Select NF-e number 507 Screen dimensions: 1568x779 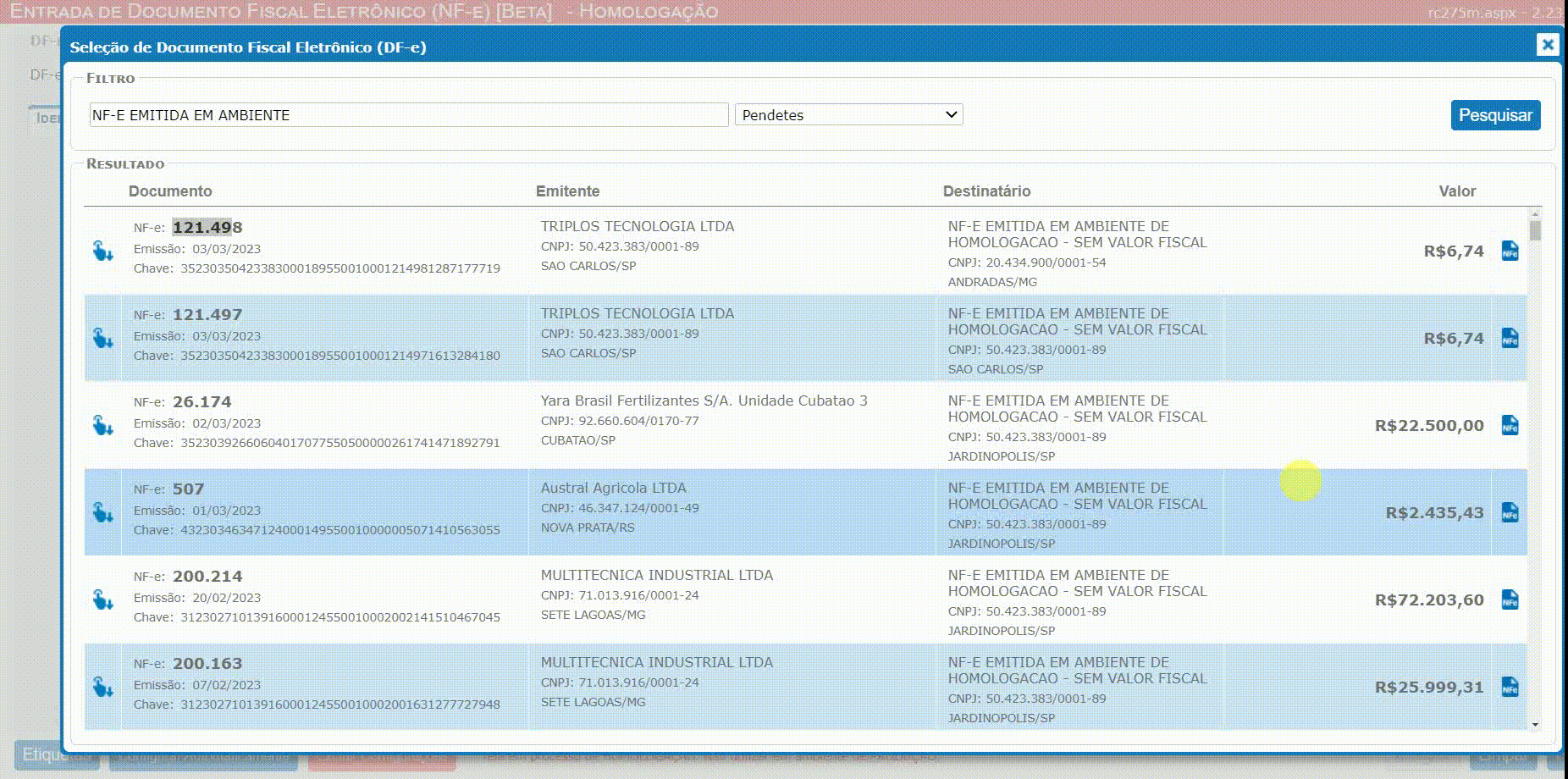(x=188, y=489)
